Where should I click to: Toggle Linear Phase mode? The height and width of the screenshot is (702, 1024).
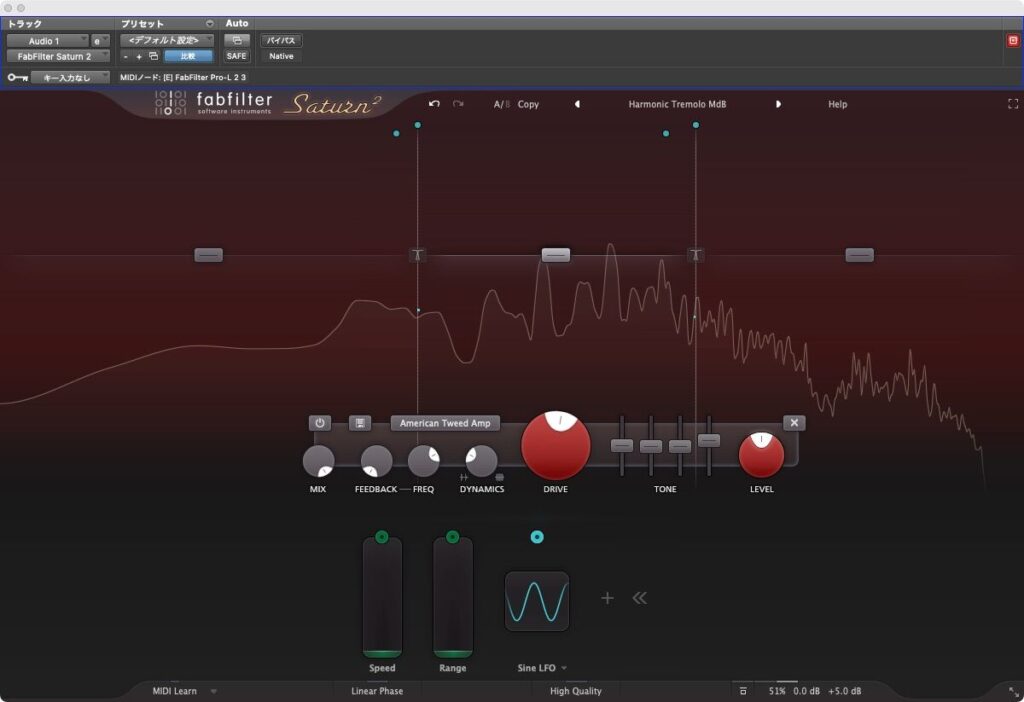377,691
